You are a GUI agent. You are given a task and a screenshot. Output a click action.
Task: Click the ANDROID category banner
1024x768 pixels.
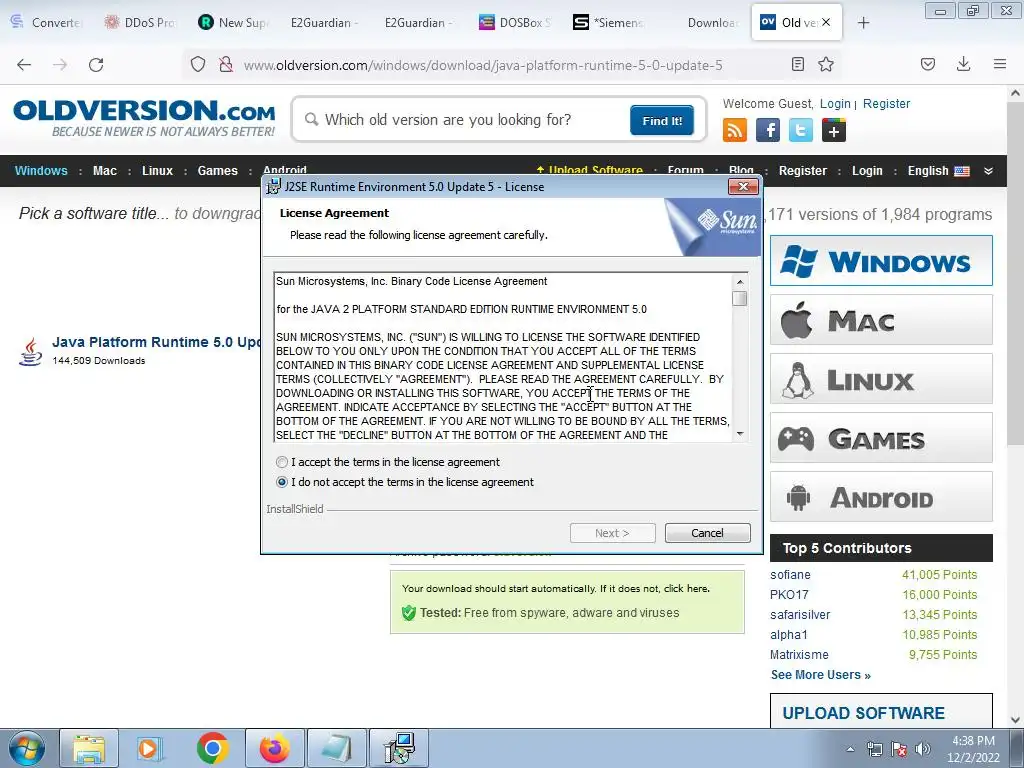click(881, 496)
